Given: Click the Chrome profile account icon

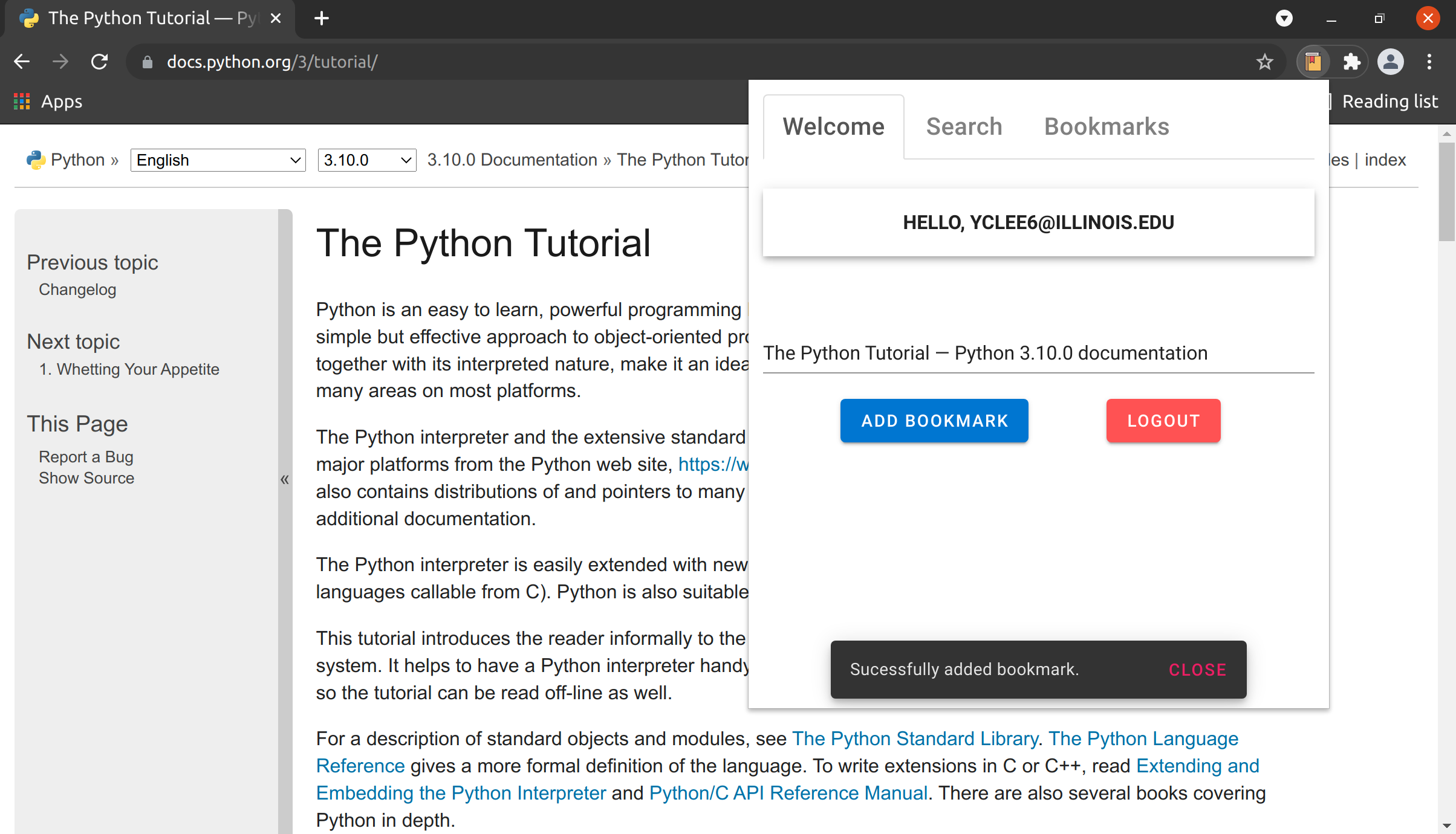Looking at the screenshot, I should click(x=1393, y=62).
